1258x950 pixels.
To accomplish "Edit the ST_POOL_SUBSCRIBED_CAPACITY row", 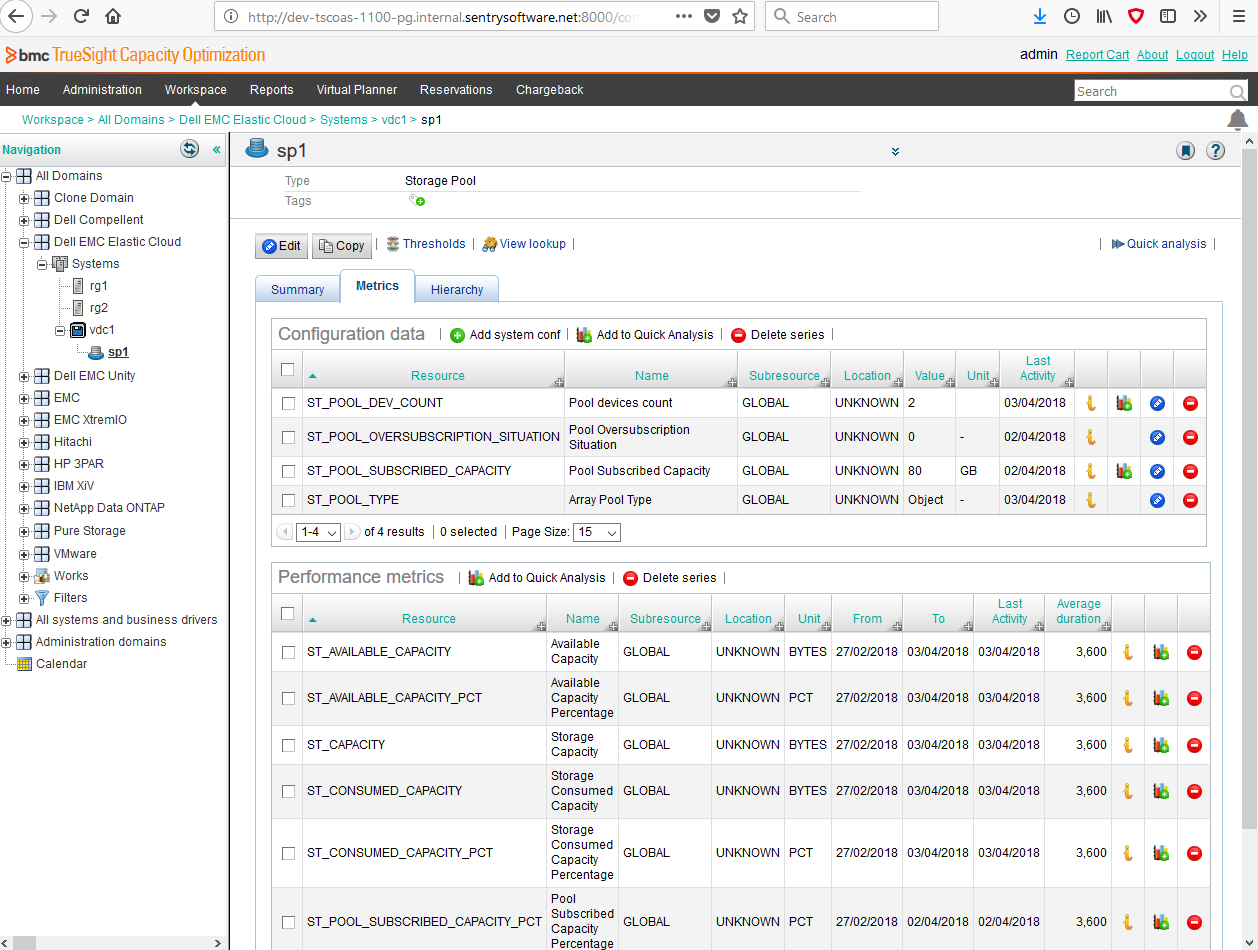I will point(1157,471).
